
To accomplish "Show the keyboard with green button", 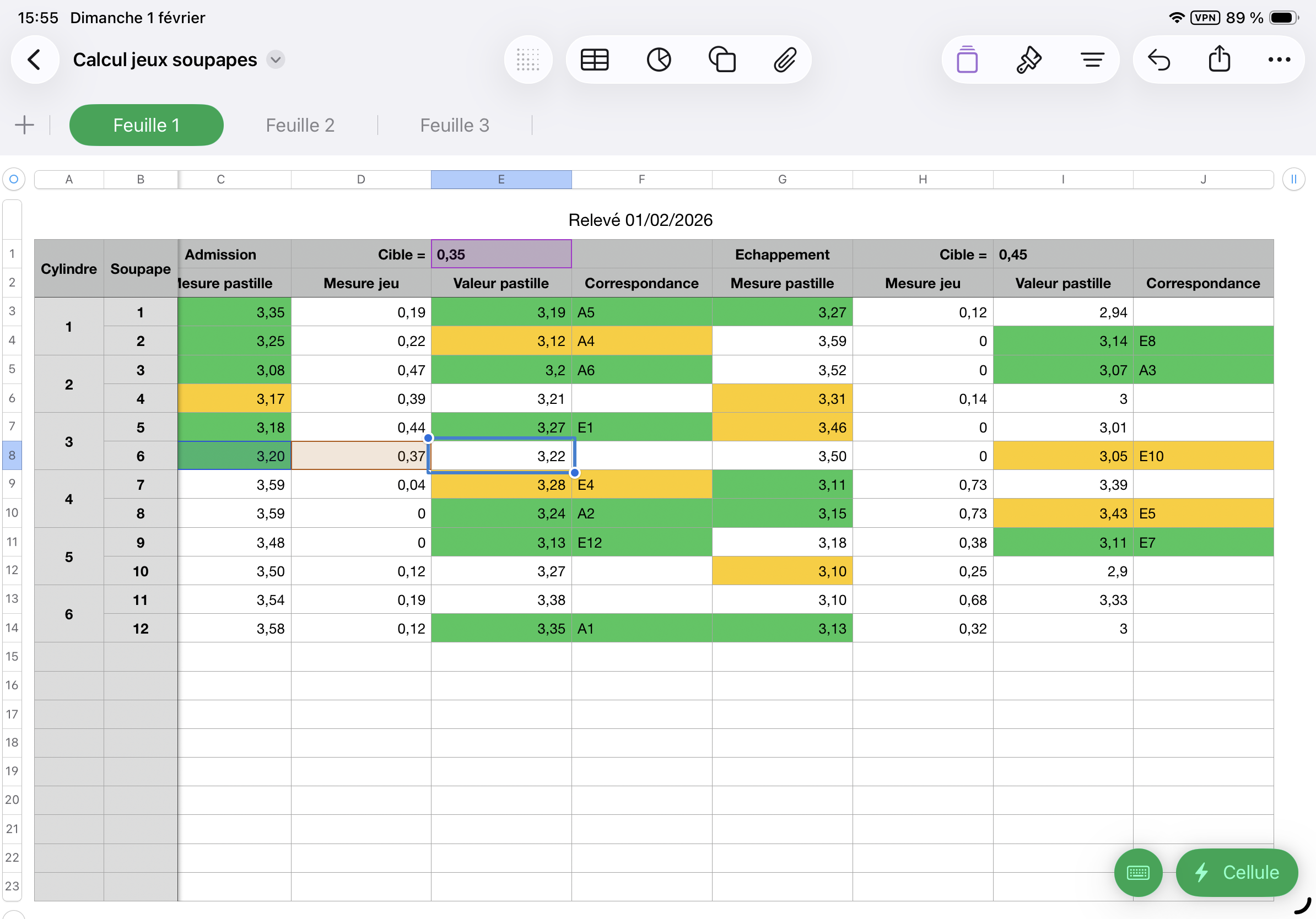I will pyautogui.click(x=1138, y=872).
